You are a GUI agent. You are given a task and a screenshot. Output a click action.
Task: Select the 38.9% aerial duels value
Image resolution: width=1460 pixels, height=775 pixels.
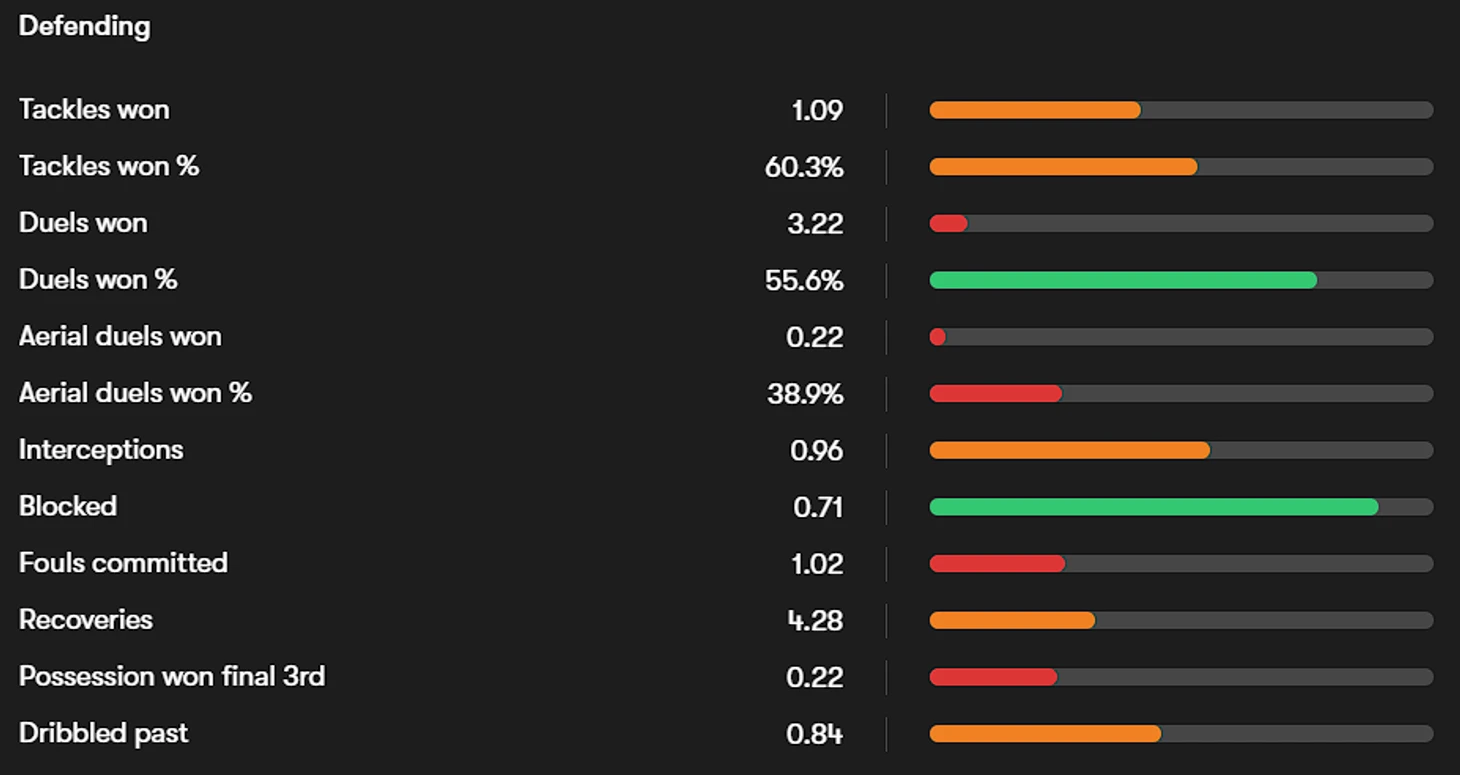805,394
